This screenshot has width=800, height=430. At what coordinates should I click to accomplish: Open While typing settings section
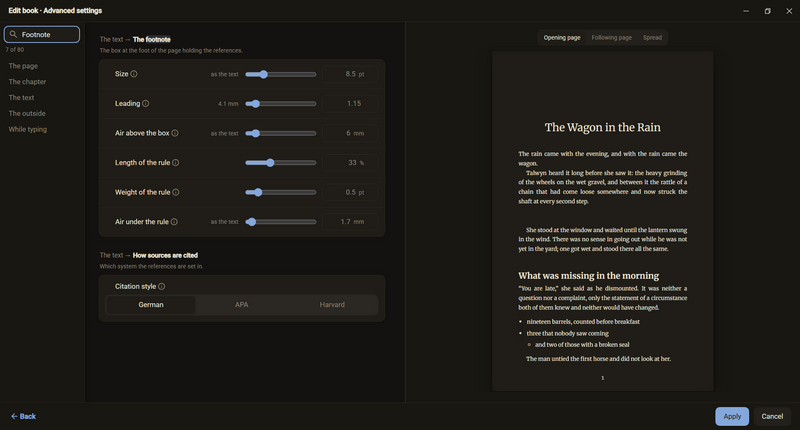coord(28,129)
